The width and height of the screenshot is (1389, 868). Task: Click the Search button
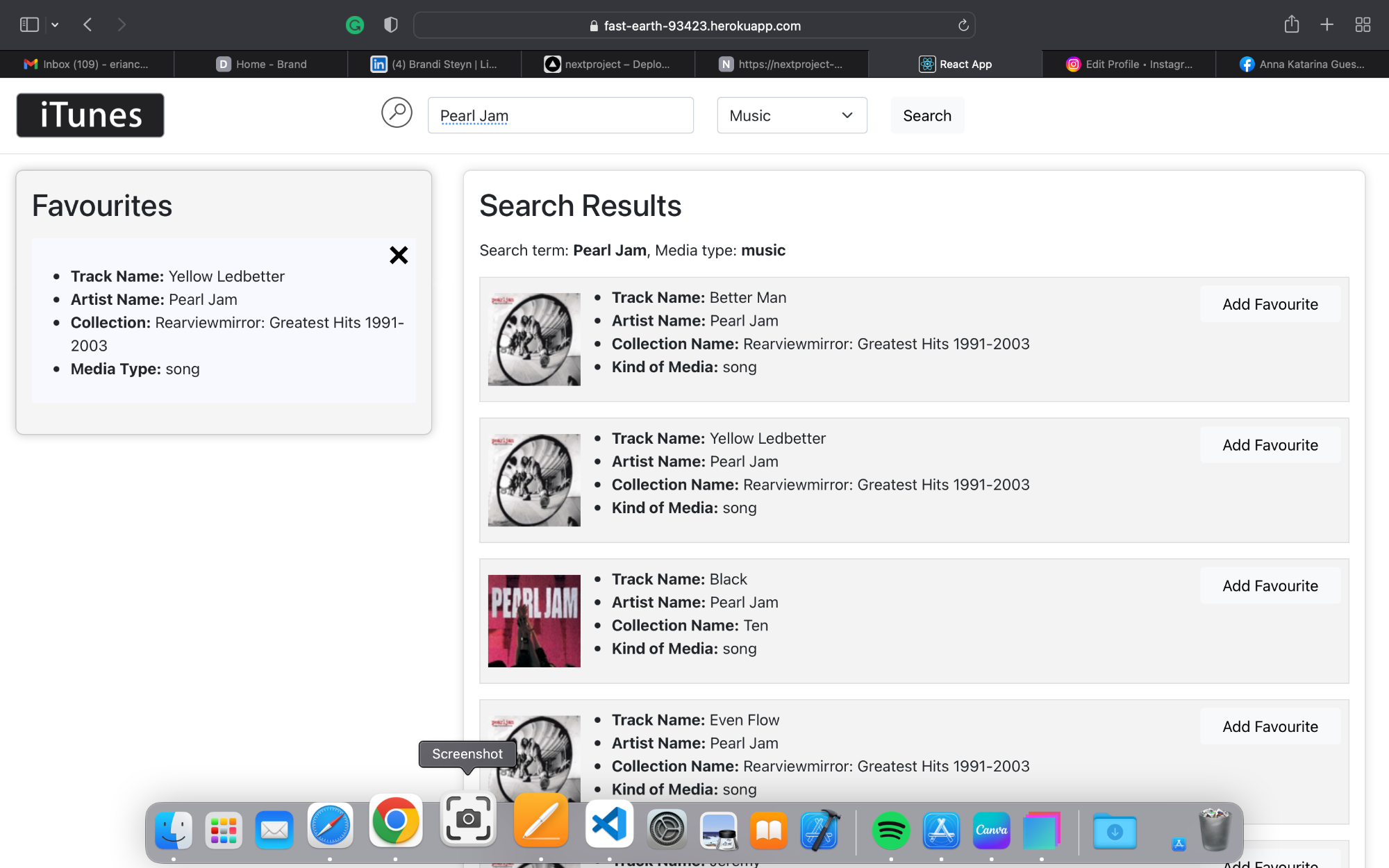point(927,115)
